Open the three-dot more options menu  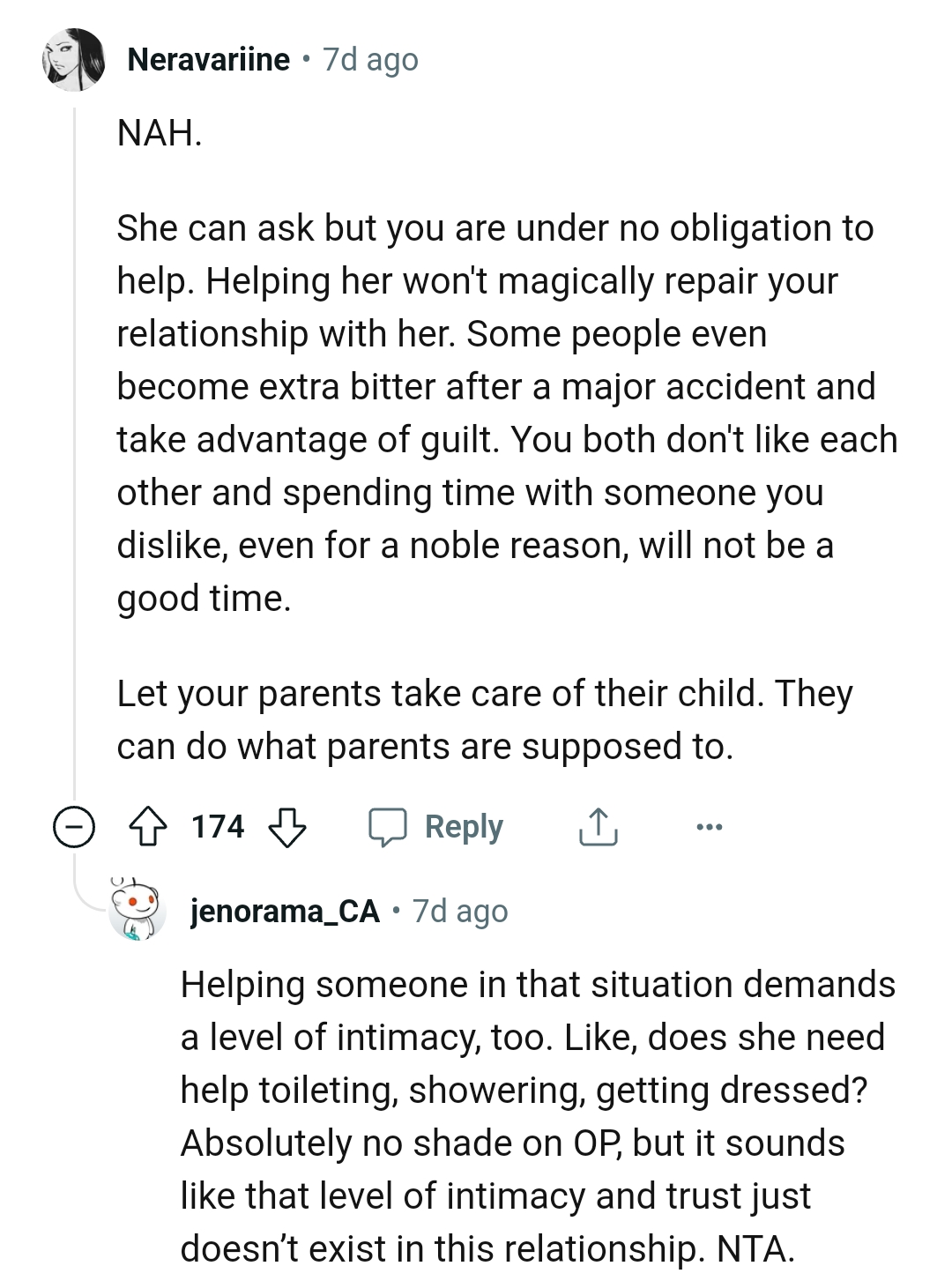(709, 827)
